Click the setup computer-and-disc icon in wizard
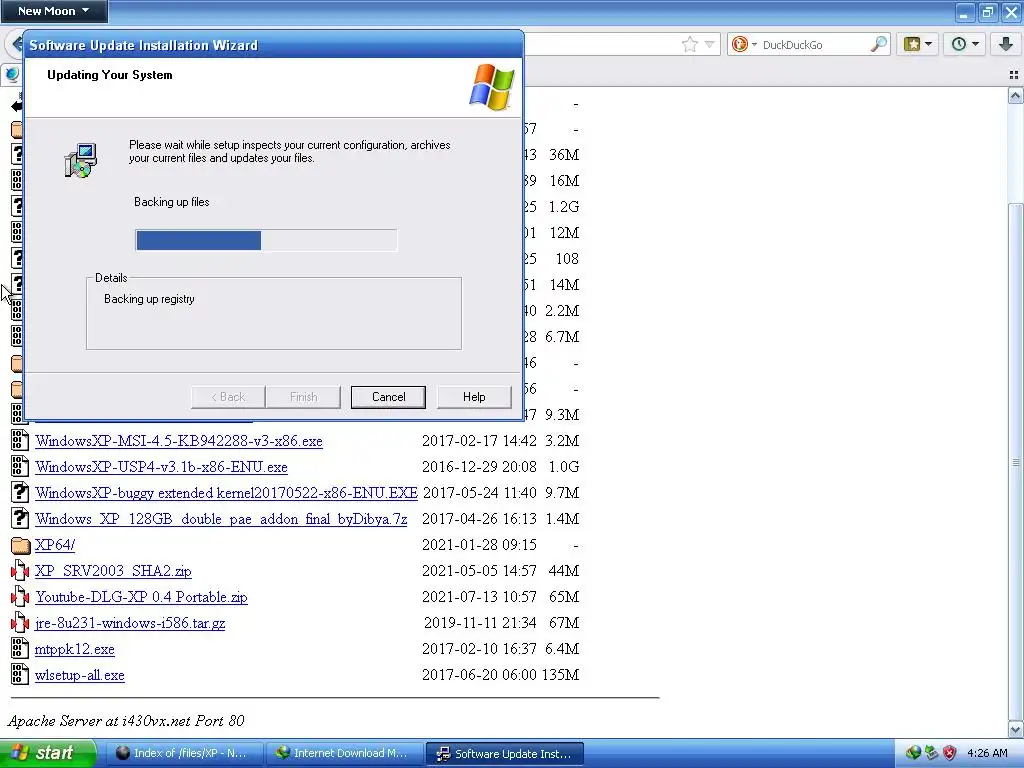The height and width of the screenshot is (768, 1024). pos(81,160)
